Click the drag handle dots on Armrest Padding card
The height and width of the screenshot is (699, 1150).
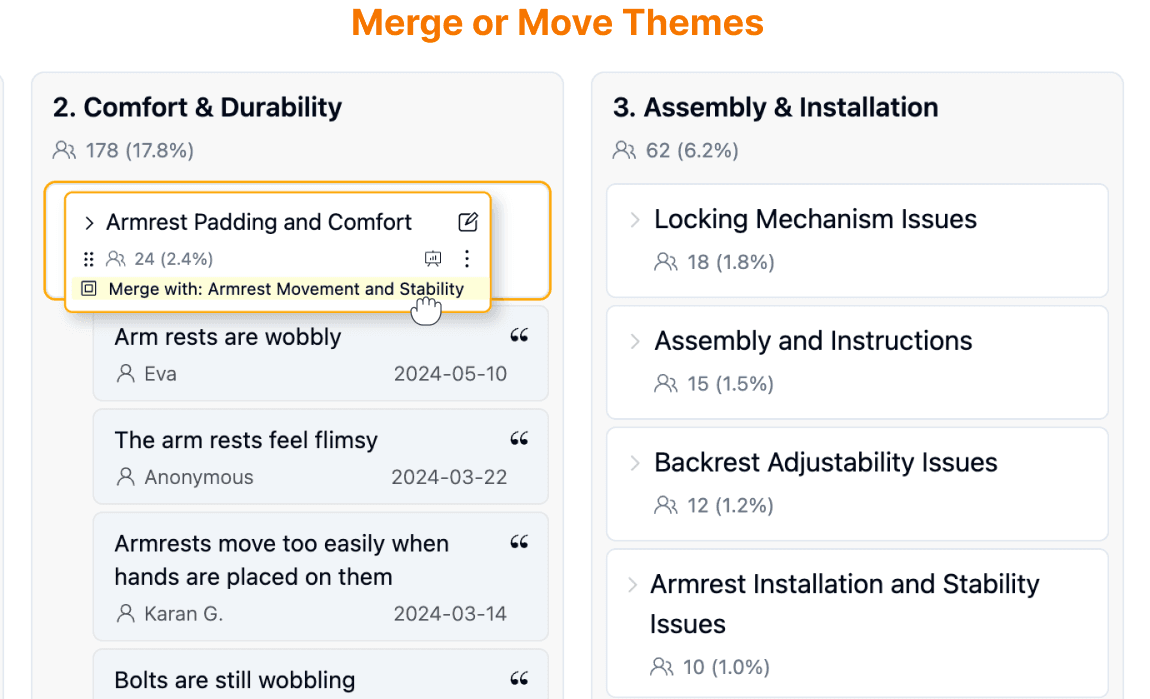pyautogui.click(x=89, y=259)
